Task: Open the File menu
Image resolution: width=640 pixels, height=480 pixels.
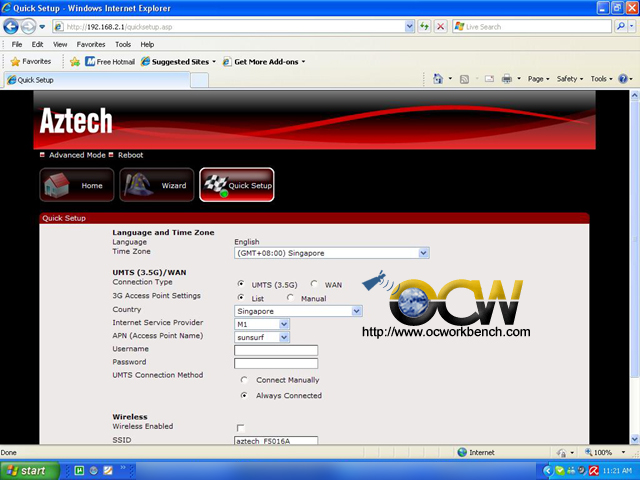Action: coord(17,44)
